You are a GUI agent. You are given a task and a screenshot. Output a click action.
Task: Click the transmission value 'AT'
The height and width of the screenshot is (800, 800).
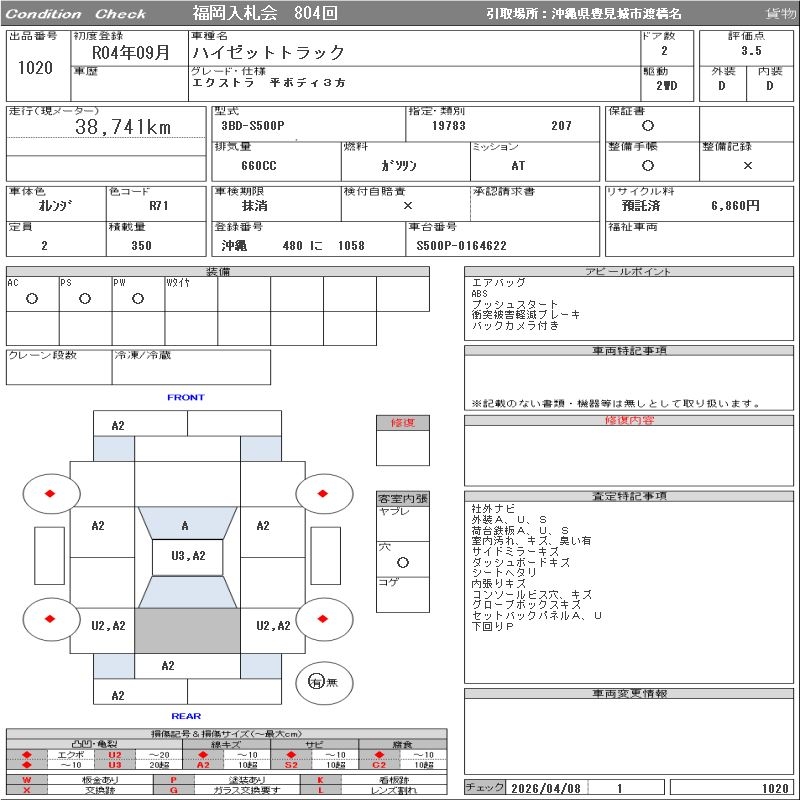click(x=518, y=166)
